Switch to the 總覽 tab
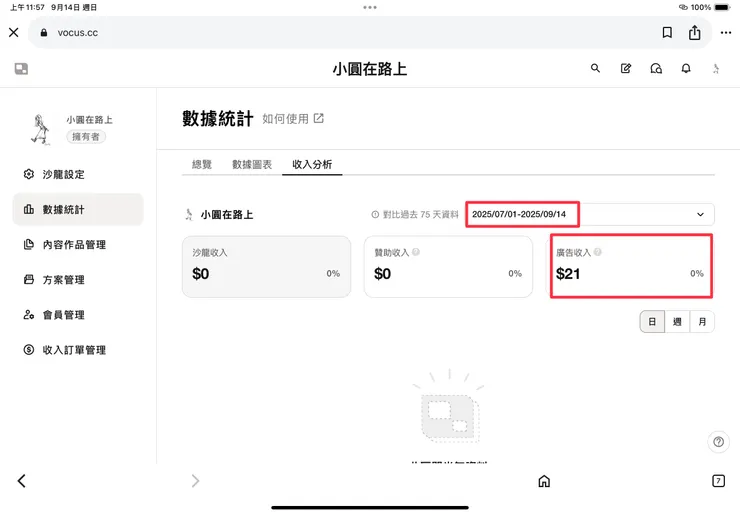This screenshot has height=514, width=740. 202,164
